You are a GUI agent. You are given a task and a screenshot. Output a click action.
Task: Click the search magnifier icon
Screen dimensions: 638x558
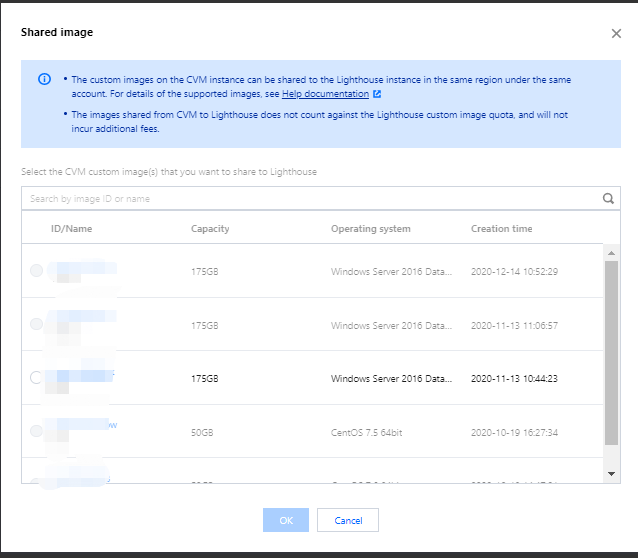coord(608,199)
